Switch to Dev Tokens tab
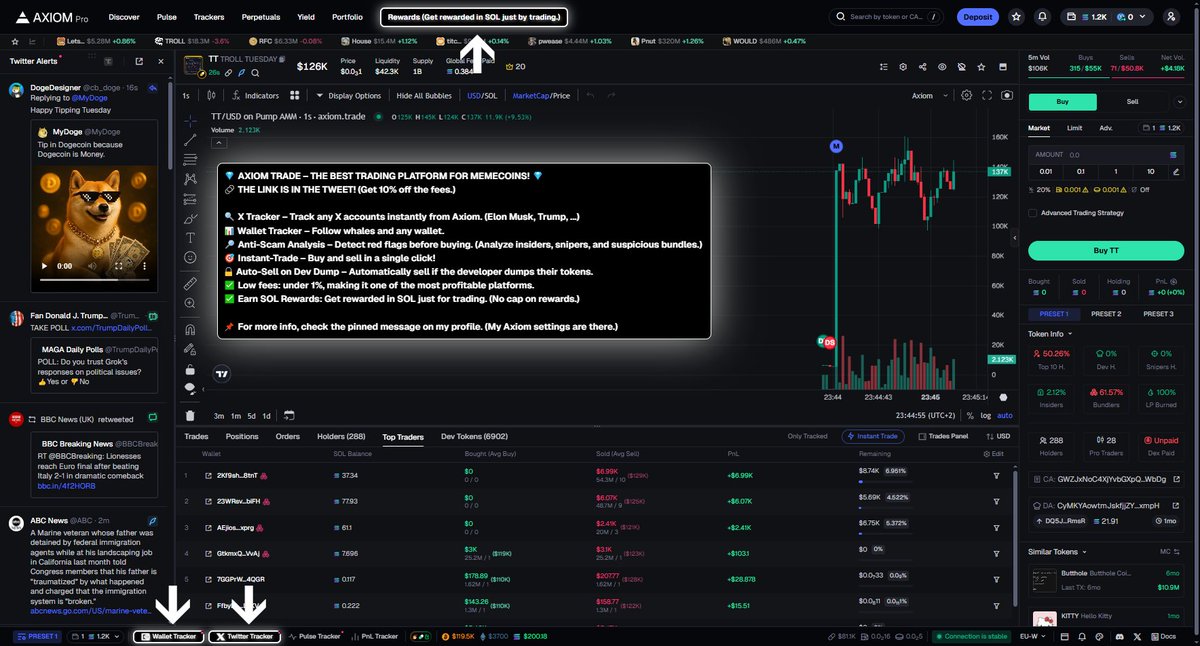Viewport: 1200px width, 646px height. tap(474, 436)
